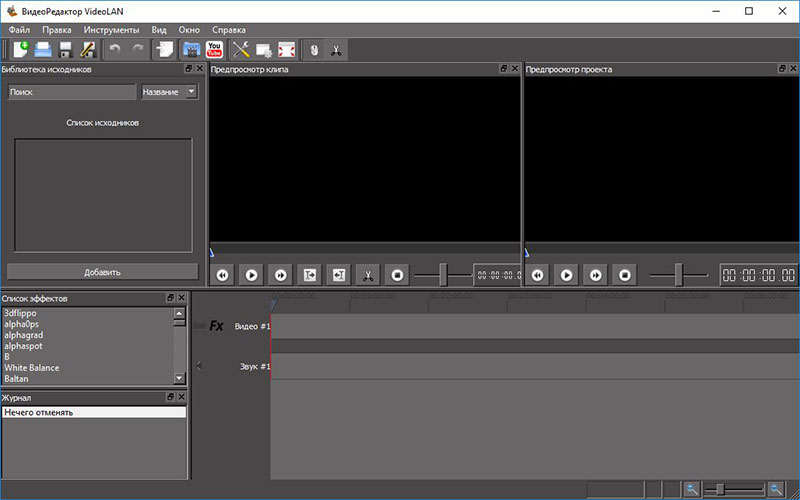Open the Название sort dropdown
The image size is (800, 500).
(169, 92)
